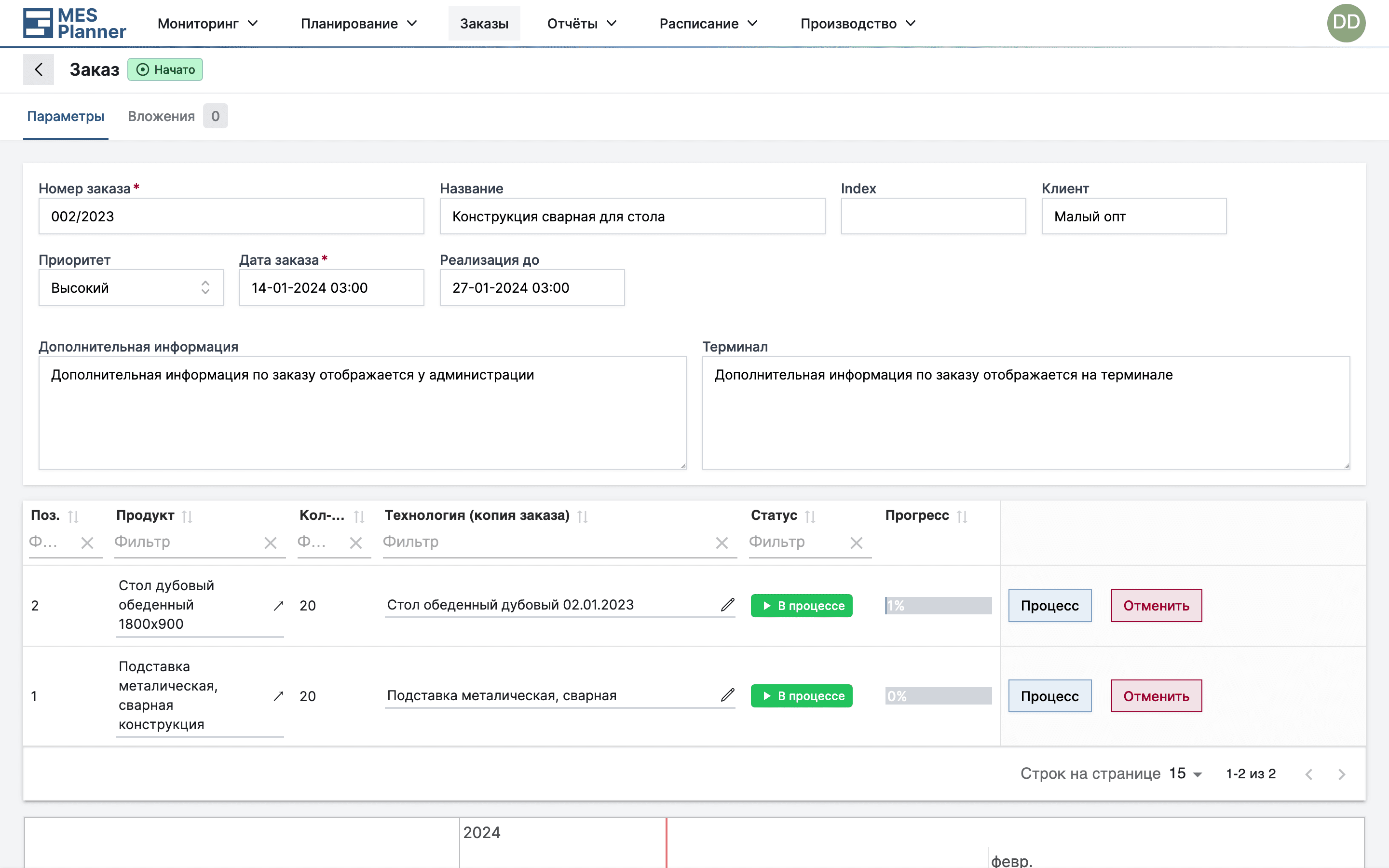Click В процессе status on position 1
The image size is (1389, 868).
(801, 696)
